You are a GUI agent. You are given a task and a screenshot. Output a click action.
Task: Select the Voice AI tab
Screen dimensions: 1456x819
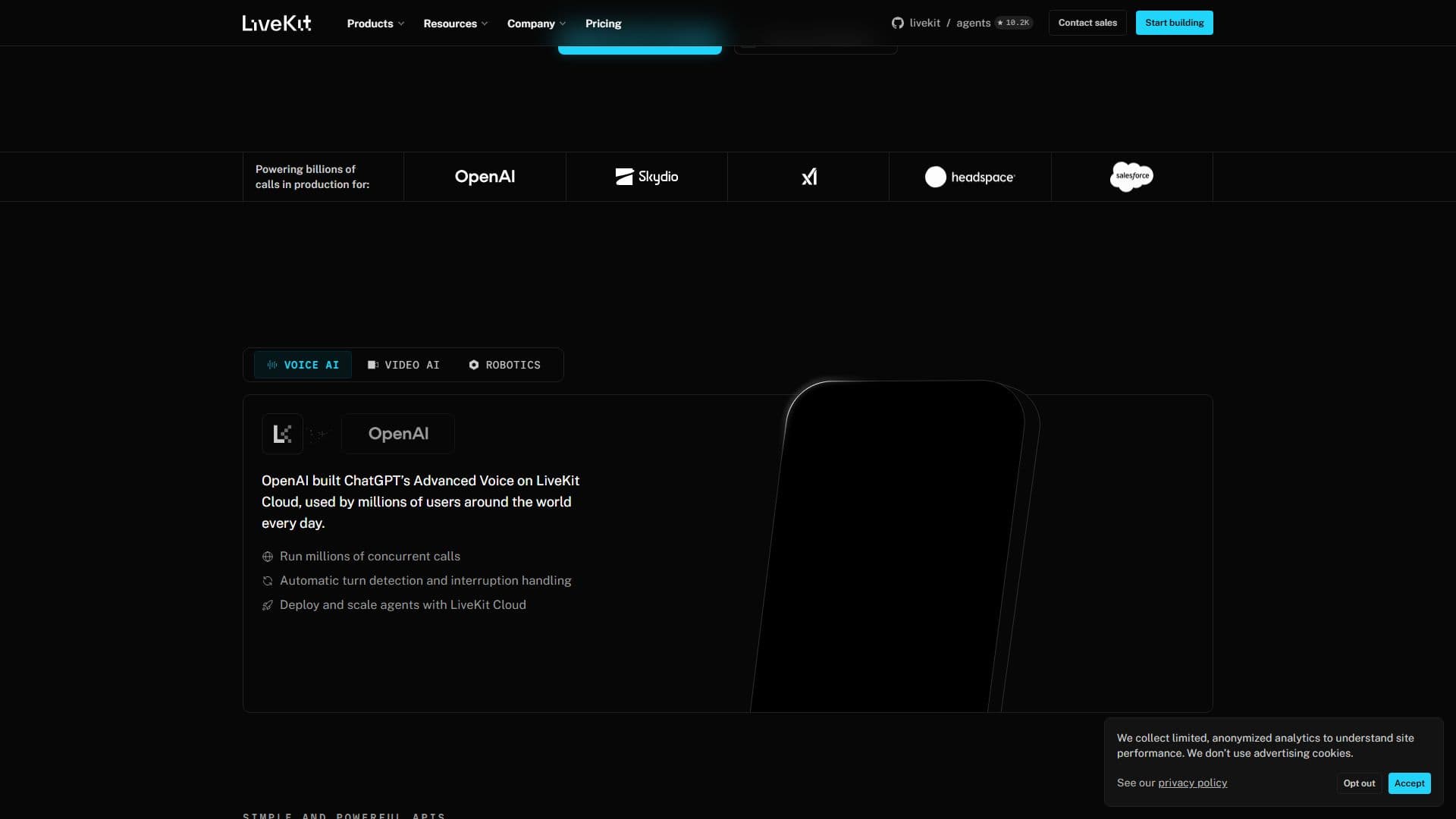pyautogui.click(x=303, y=365)
